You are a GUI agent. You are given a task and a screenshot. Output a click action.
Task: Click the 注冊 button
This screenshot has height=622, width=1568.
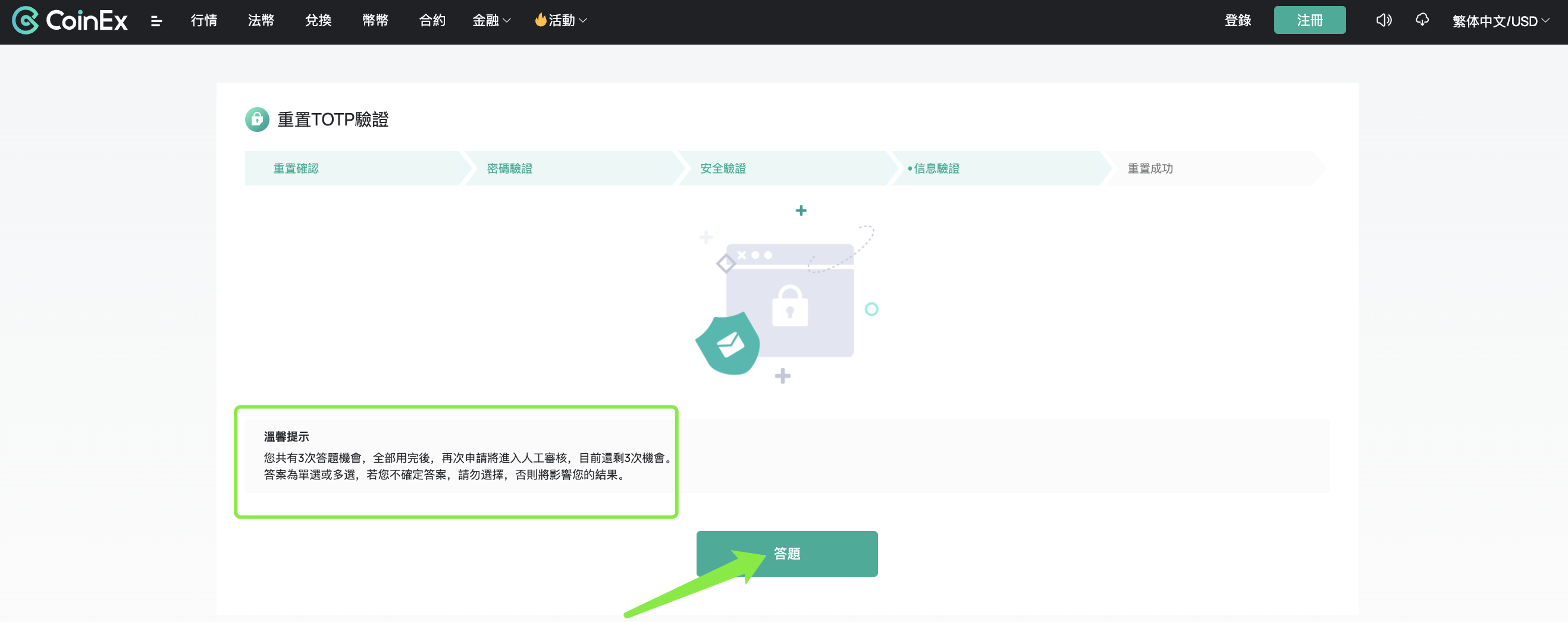[1309, 21]
